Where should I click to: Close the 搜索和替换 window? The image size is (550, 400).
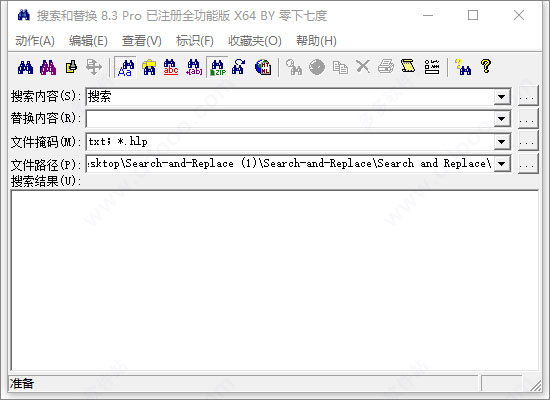[x=519, y=15]
